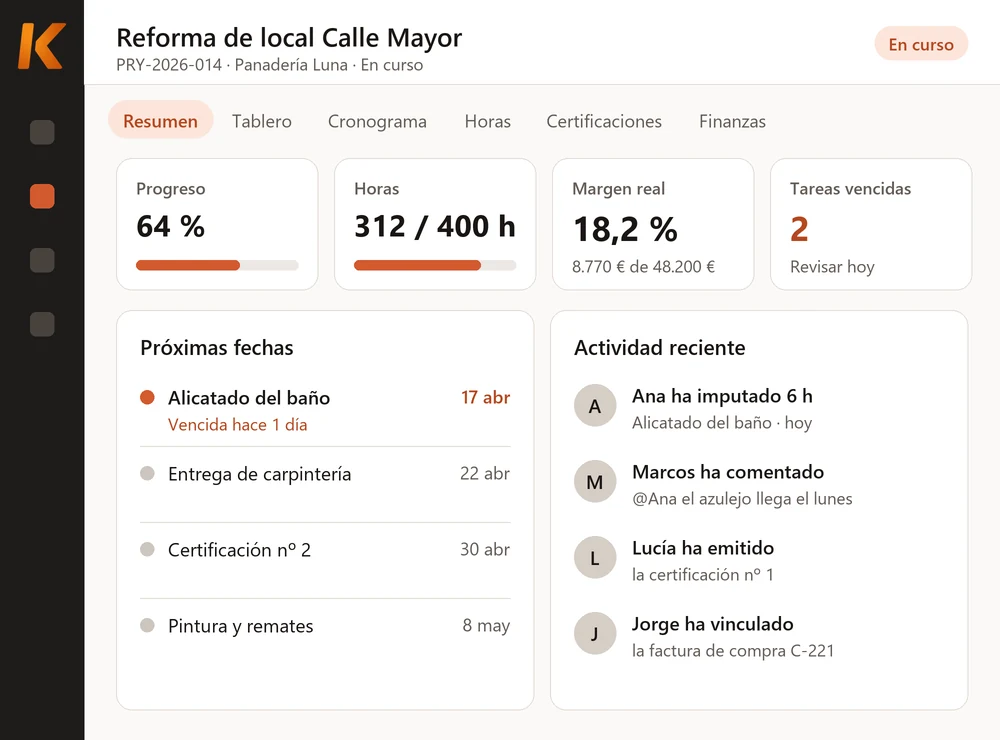Open the Tablero tab
1000x740 pixels.
261,121
